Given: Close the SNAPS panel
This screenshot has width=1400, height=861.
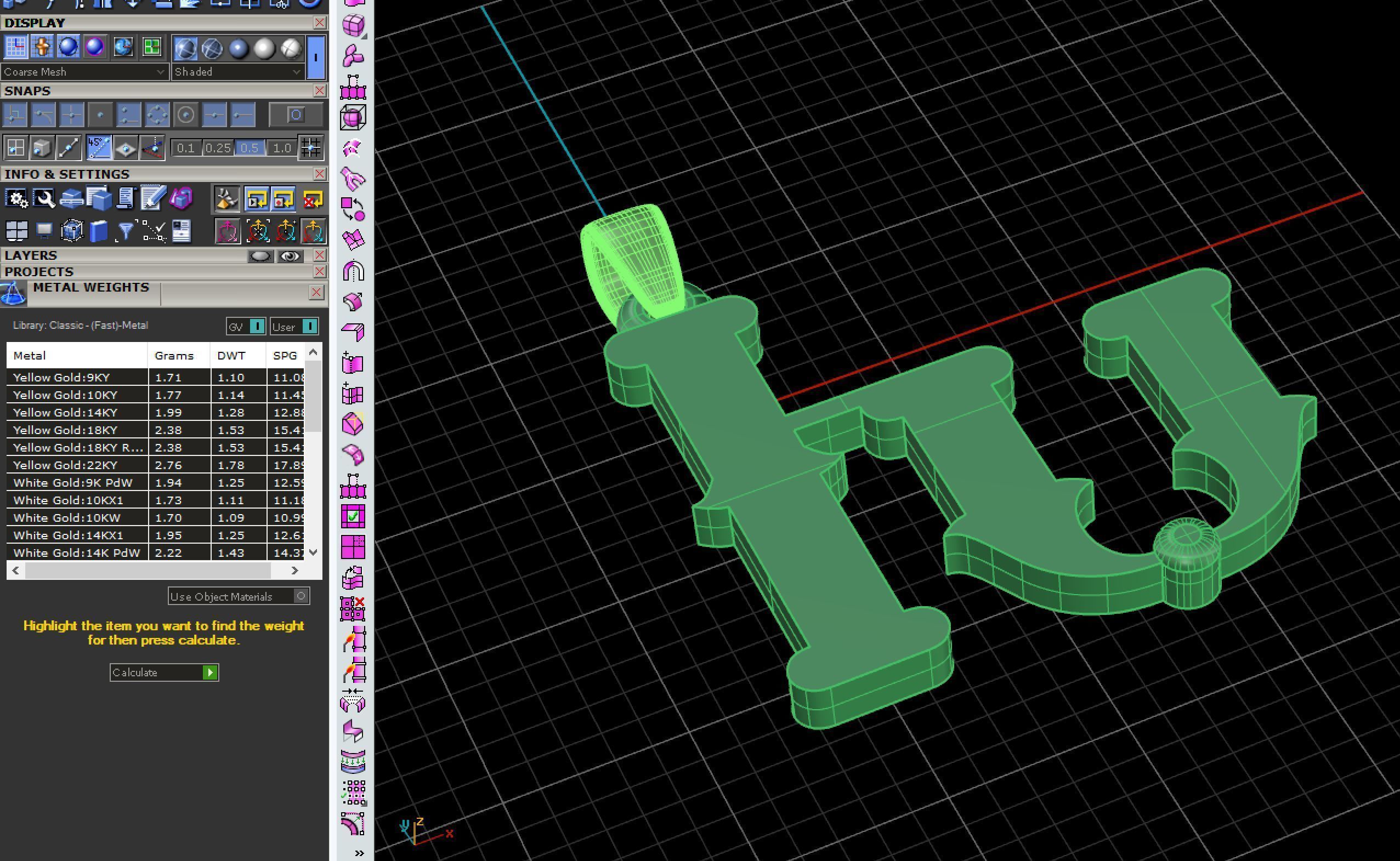Looking at the screenshot, I should [x=320, y=90].
